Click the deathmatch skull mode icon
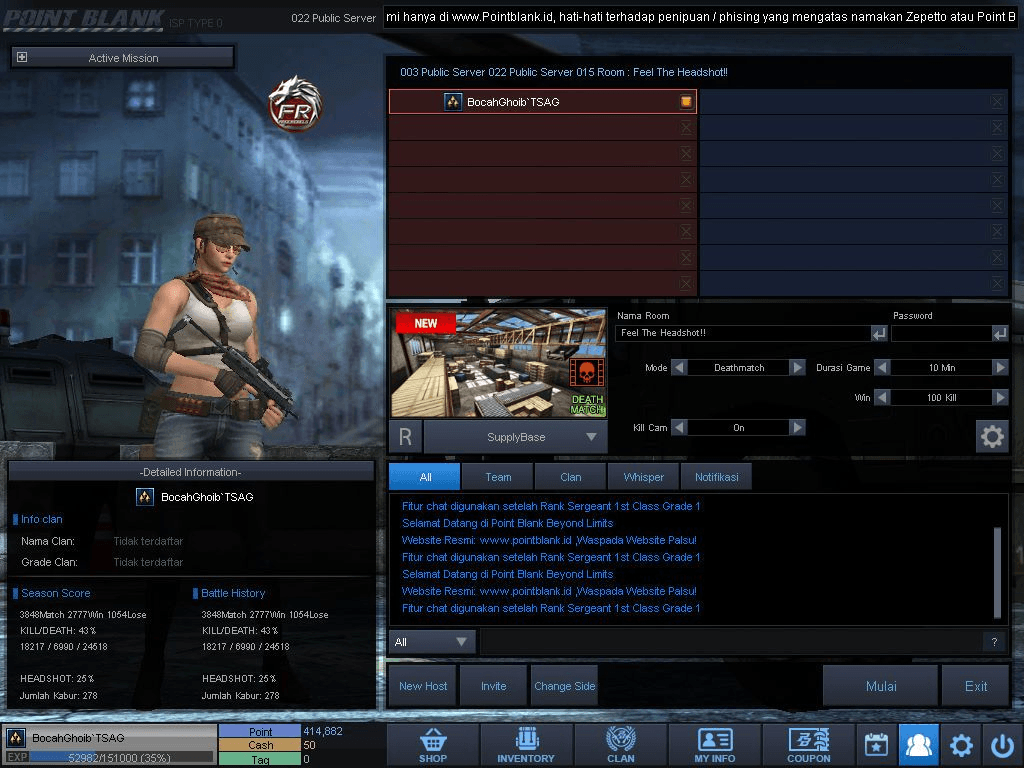 [x=586, y=373]
